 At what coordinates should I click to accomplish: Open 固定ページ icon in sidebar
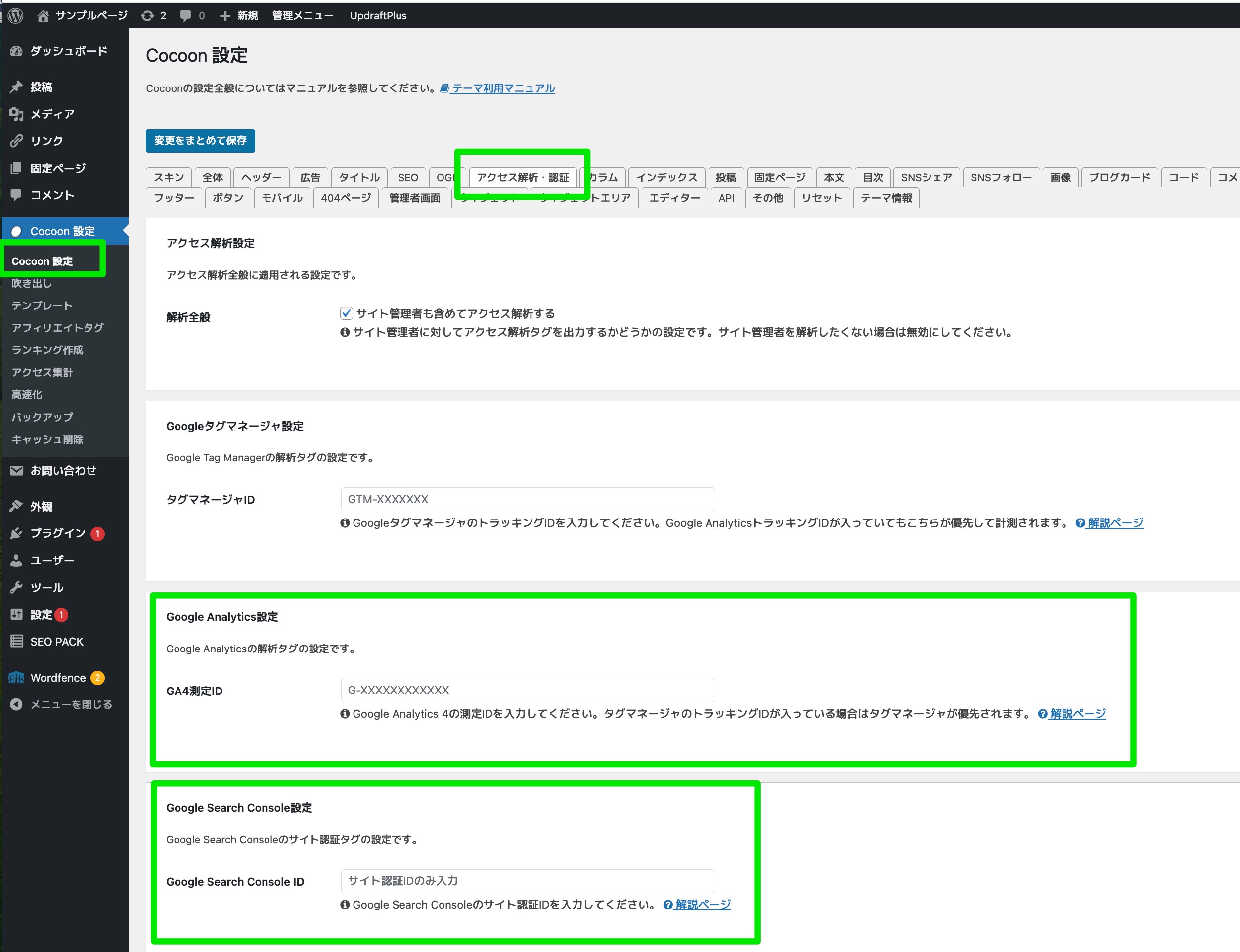click(x=16, y=168)
